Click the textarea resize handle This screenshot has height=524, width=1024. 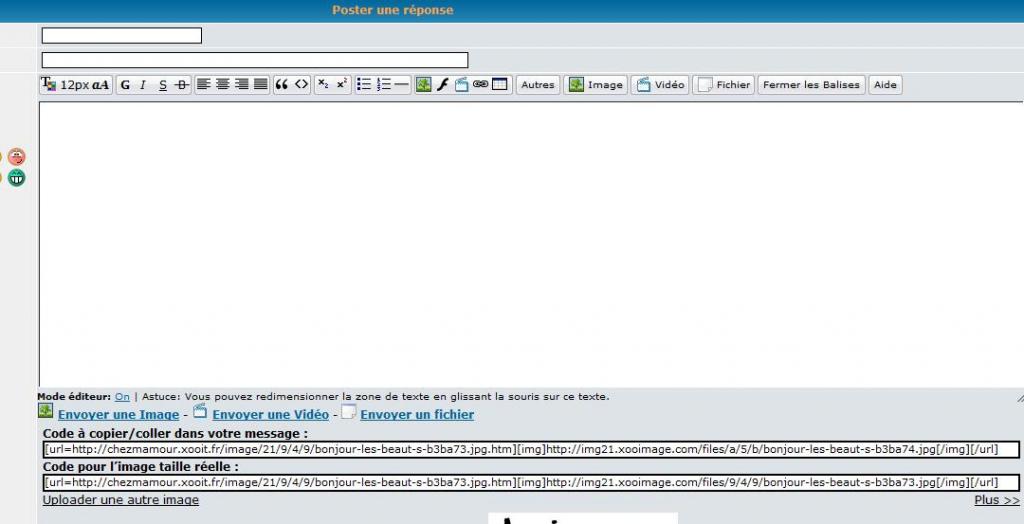1019,397
